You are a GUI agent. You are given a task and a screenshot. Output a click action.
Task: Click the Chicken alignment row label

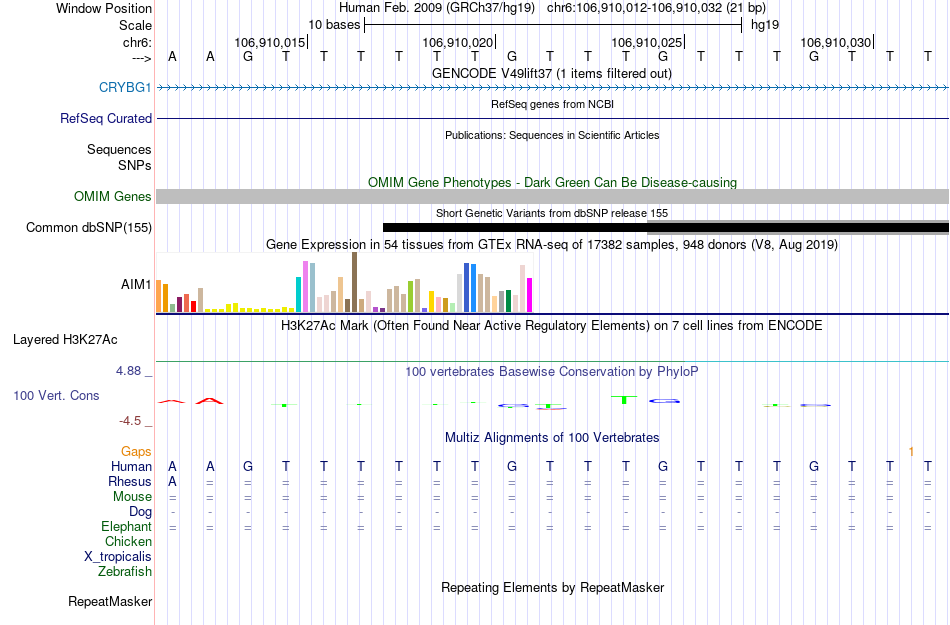click(128, 541)
